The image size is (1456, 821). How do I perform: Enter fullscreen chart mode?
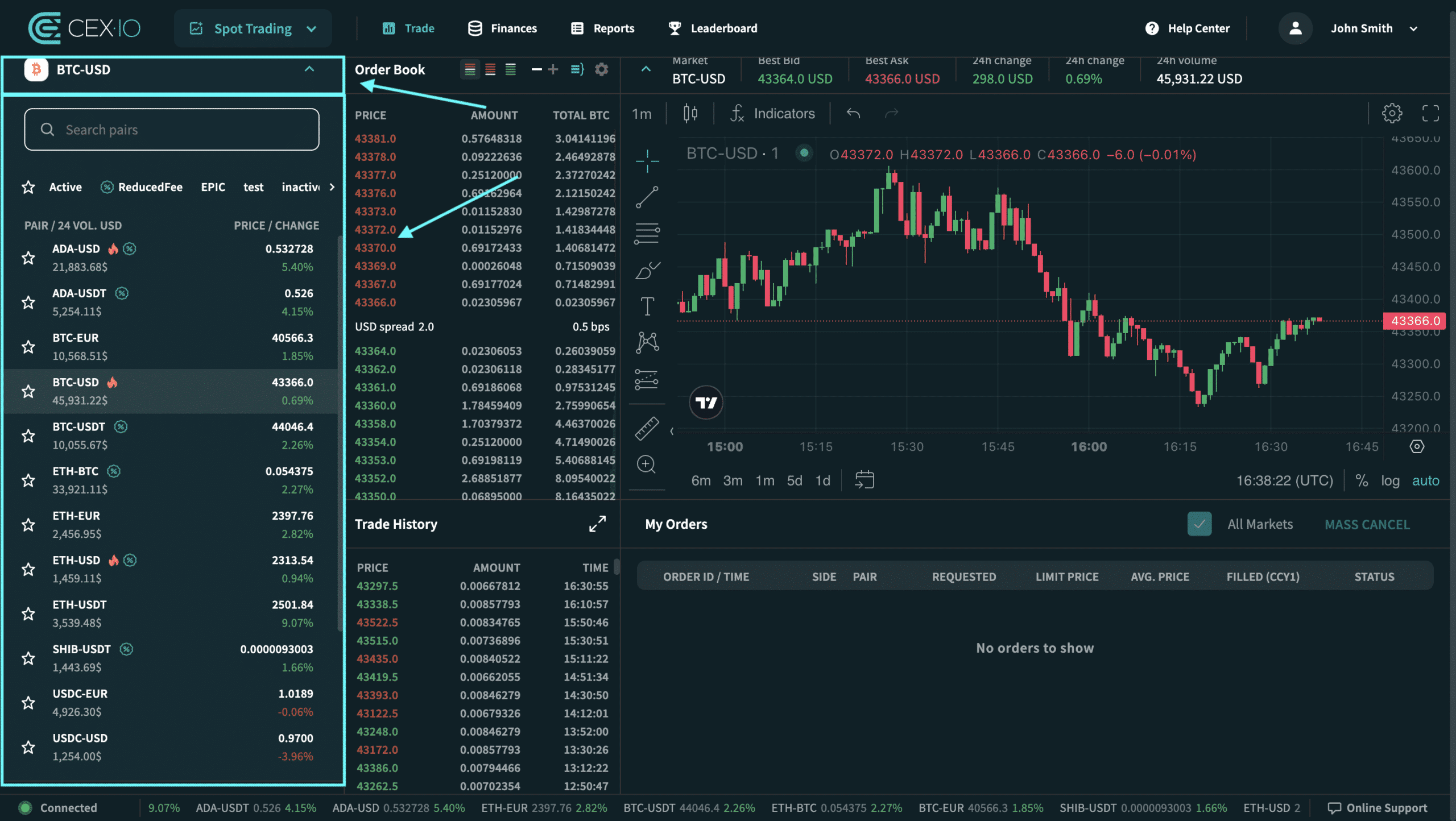[1431, 113]
